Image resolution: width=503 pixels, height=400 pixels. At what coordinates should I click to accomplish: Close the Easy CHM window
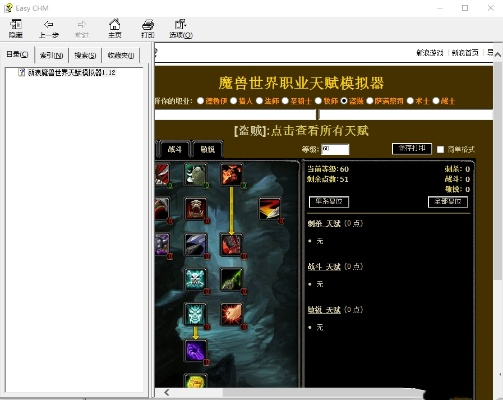[x=491, y=8]
